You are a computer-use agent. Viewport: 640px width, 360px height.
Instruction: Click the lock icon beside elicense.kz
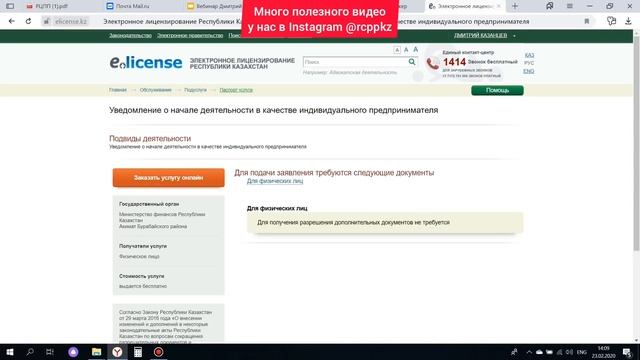[47, 21]
